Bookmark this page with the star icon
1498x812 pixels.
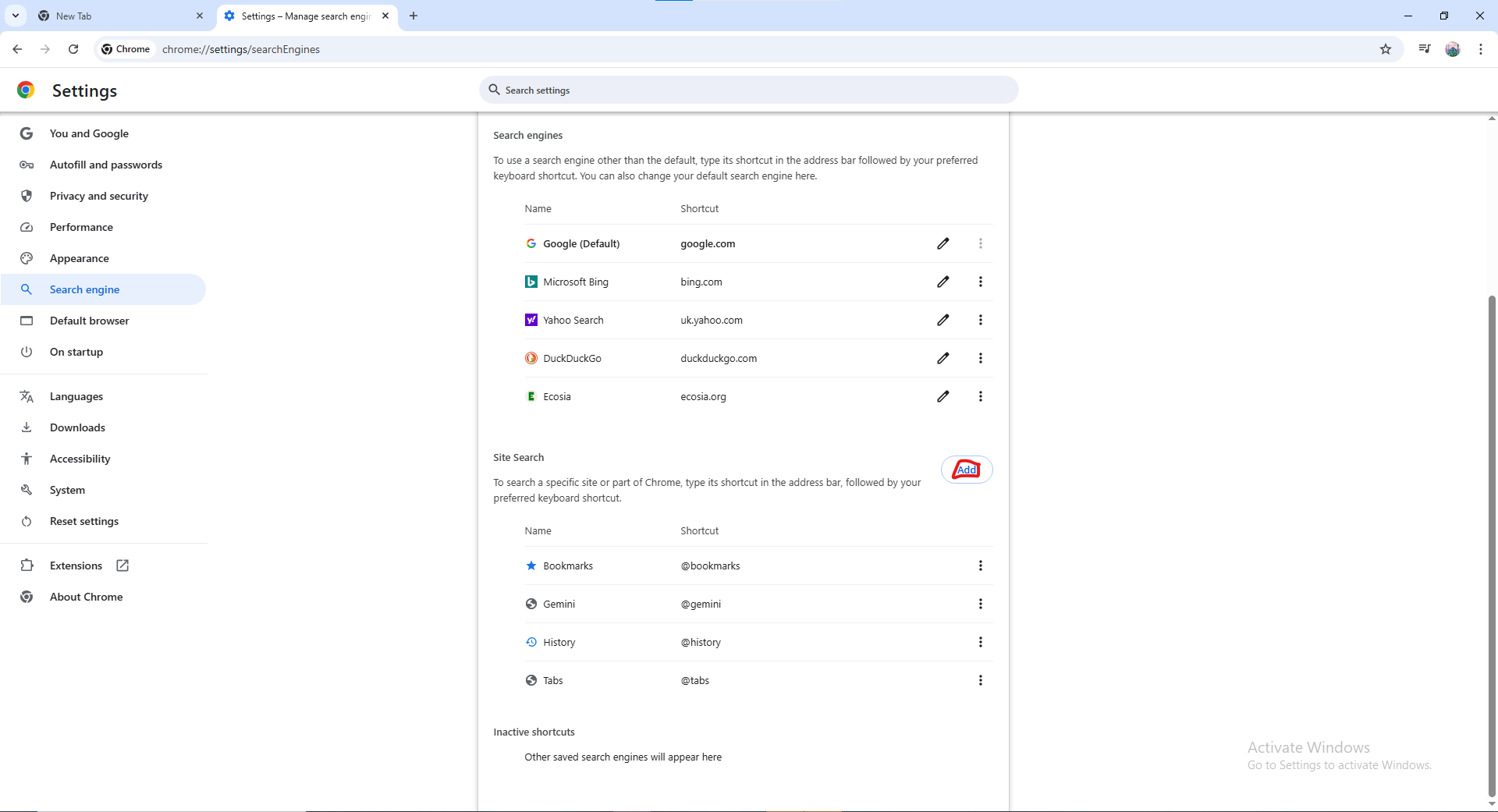coord(1385,49)
